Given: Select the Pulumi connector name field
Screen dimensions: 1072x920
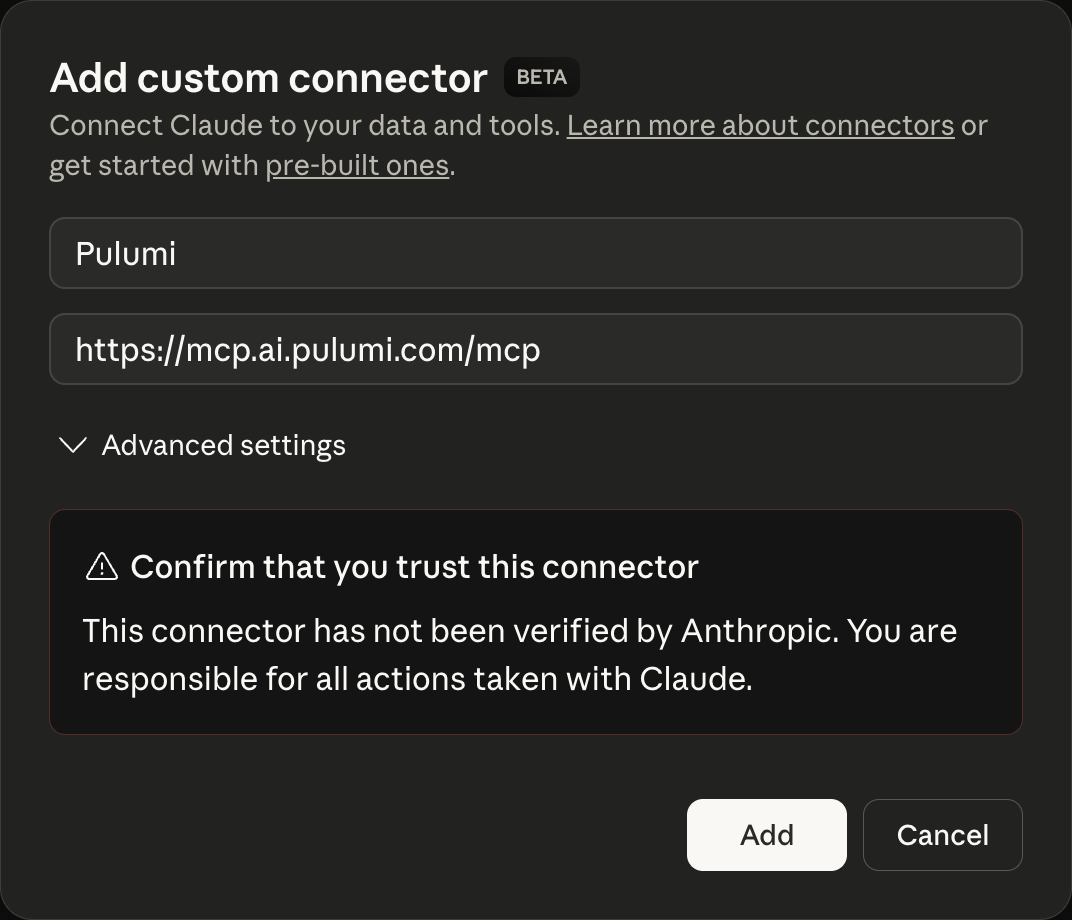Looking at the screenshot, I should pos(536,253).
